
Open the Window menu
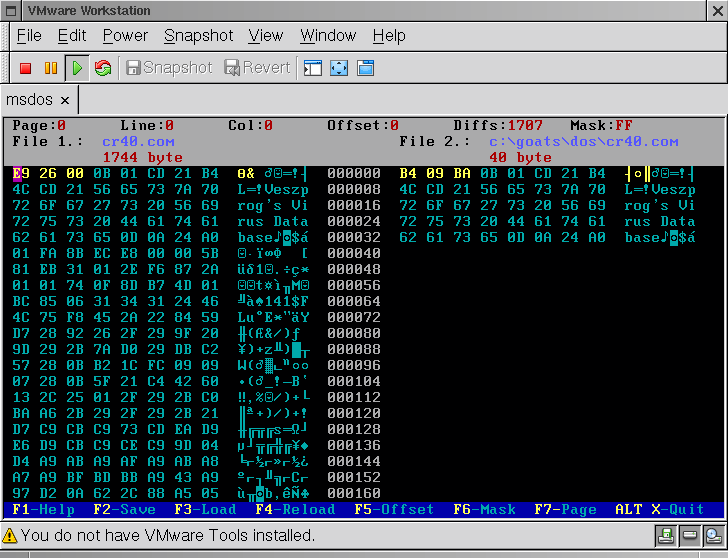[328, 36]
